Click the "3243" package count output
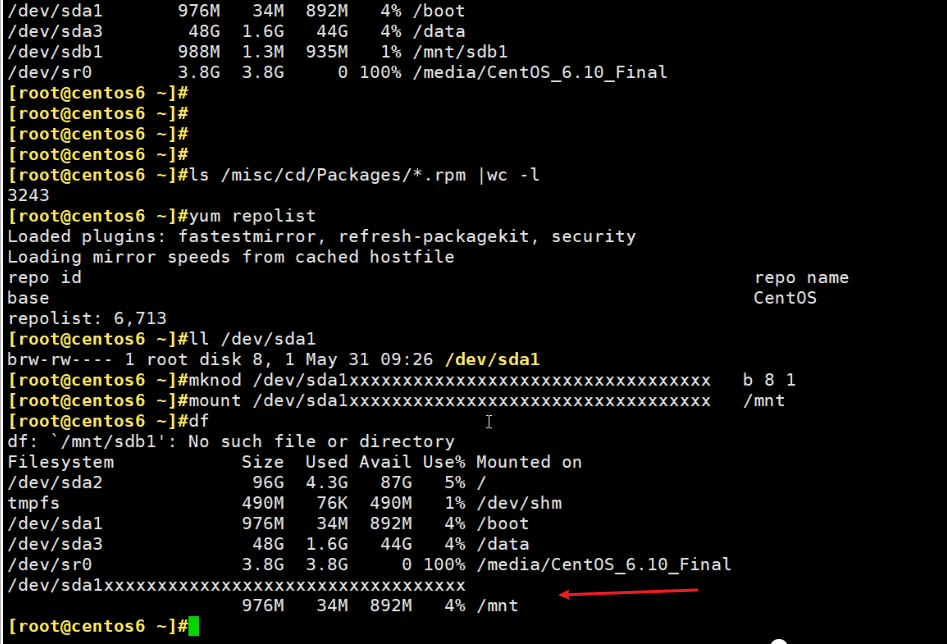The image size is (947, 644). [x=28, y=195]
